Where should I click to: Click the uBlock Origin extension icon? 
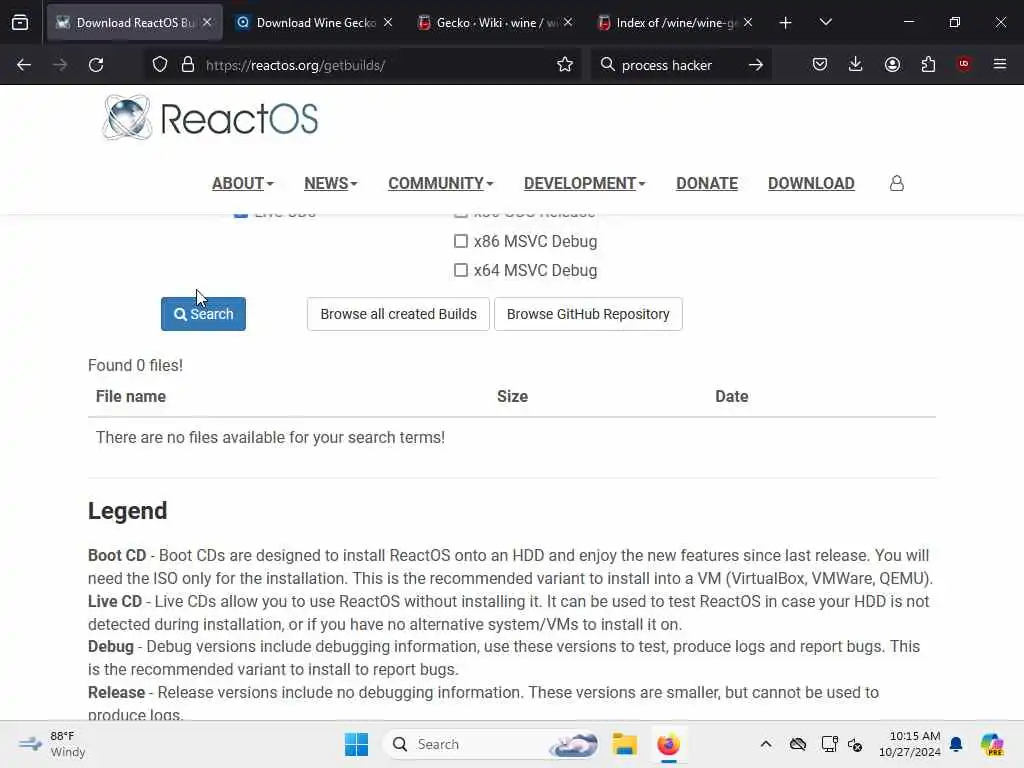point(963,64)
